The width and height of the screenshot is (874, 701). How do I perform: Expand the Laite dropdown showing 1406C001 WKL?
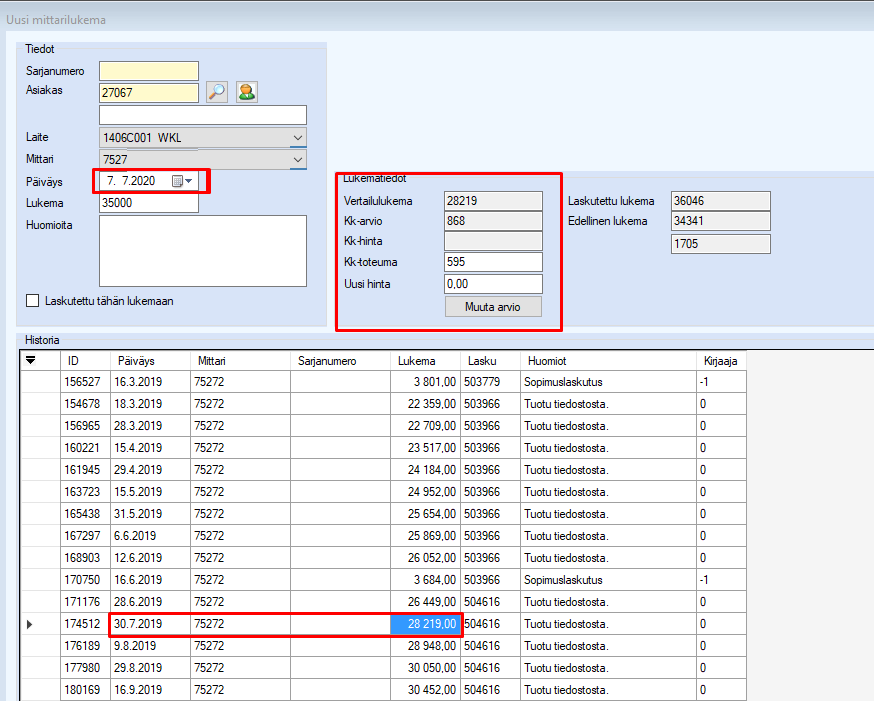[x=298, y=138]
